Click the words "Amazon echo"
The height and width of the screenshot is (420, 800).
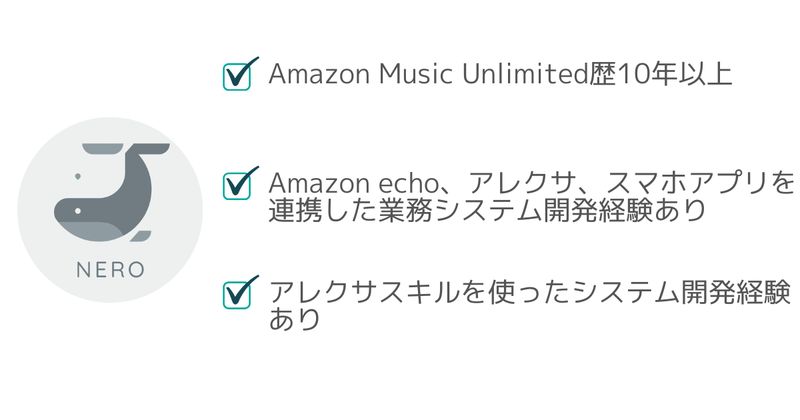click(x=334, y=183)
